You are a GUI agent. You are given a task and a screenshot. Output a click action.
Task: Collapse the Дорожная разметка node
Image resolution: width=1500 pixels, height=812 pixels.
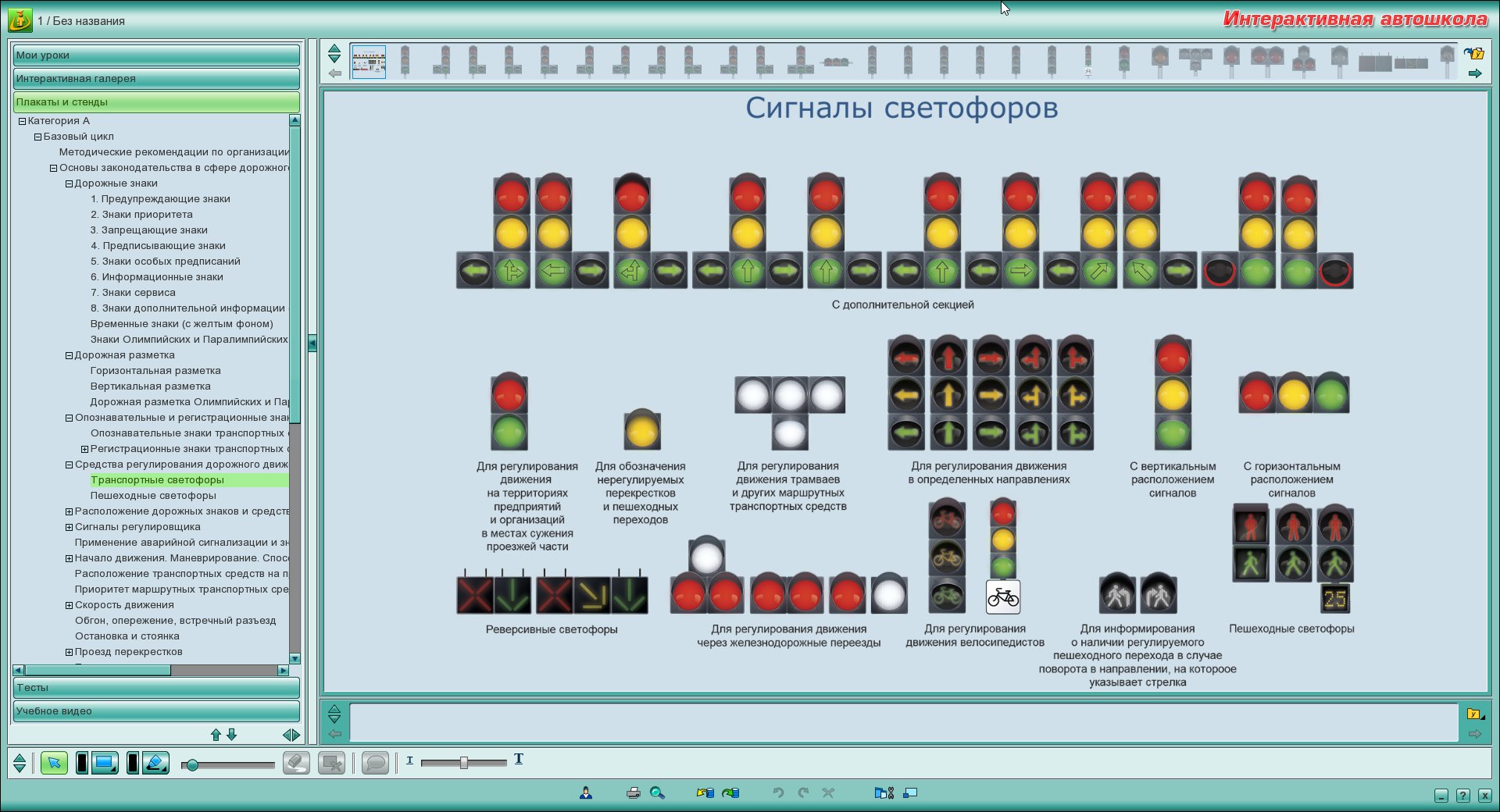[x=69, y=356]
